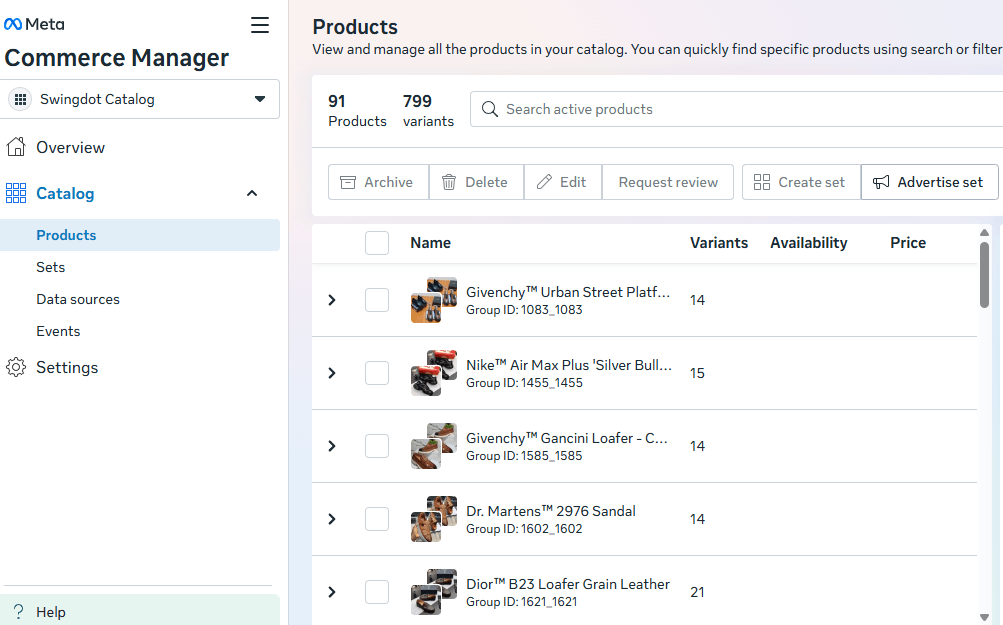Click the variant count 15 for Nike
The width and height of the screenshot is (1003, 625).
[697, 373]
